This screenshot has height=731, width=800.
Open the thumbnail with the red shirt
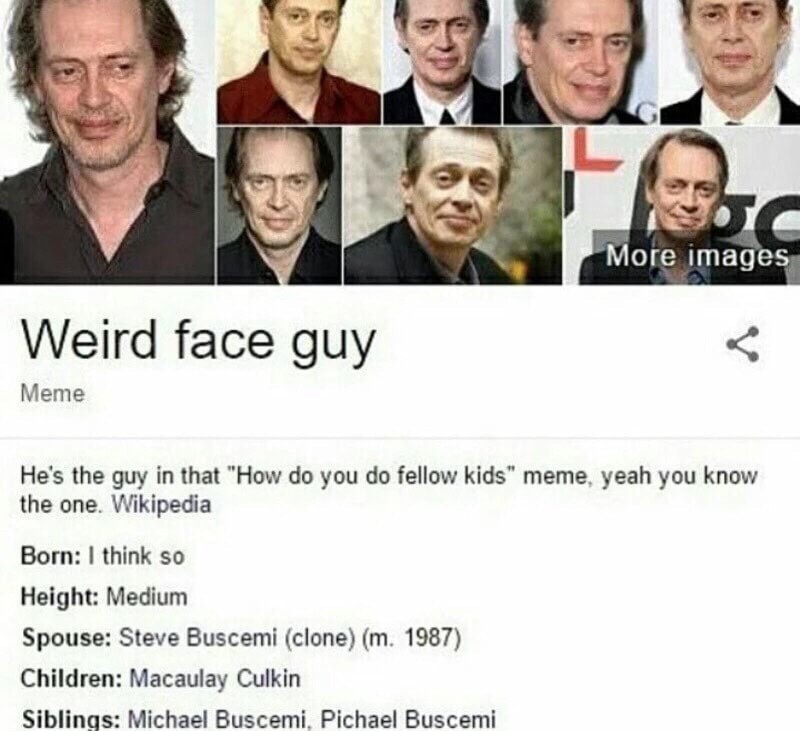click(299, 62)
